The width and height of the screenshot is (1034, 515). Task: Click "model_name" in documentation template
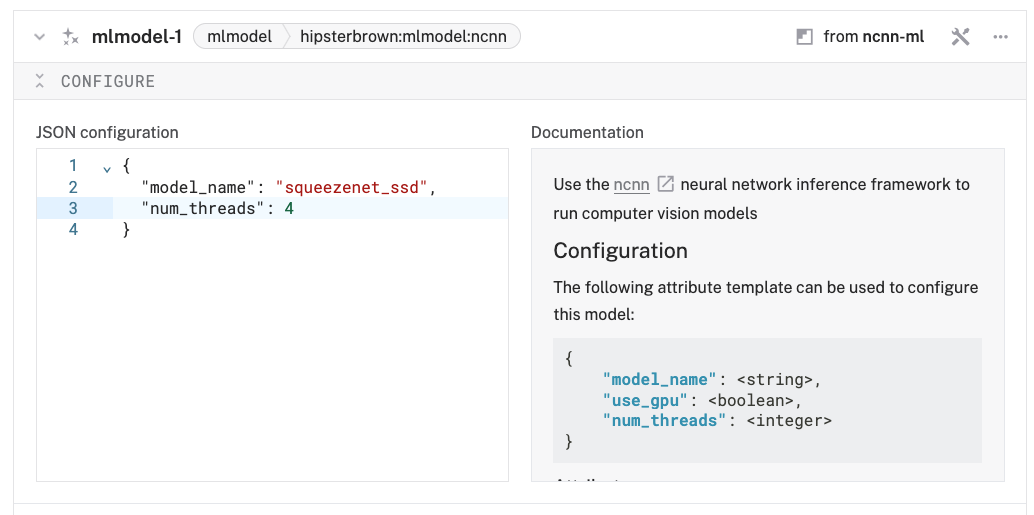[659, 379]
